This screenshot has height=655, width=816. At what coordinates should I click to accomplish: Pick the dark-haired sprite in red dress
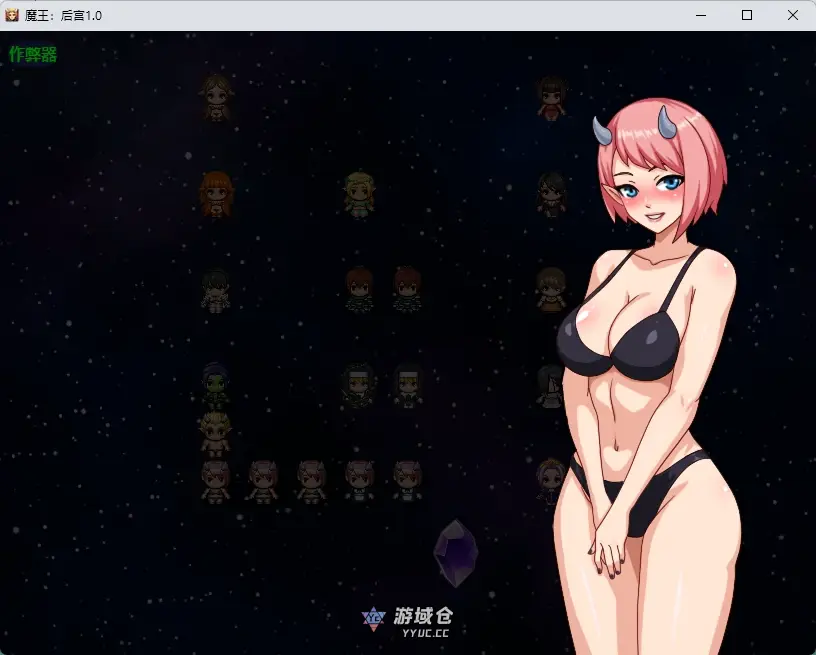point(552,99)
